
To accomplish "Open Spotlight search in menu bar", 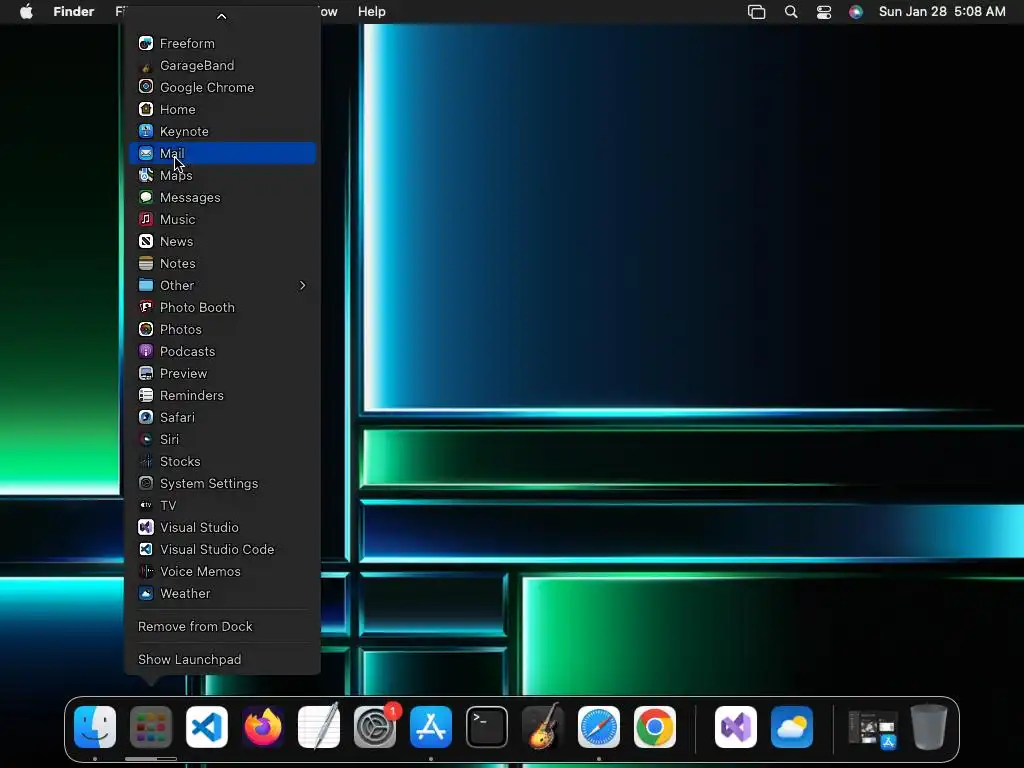I will (x=791, y=12).
